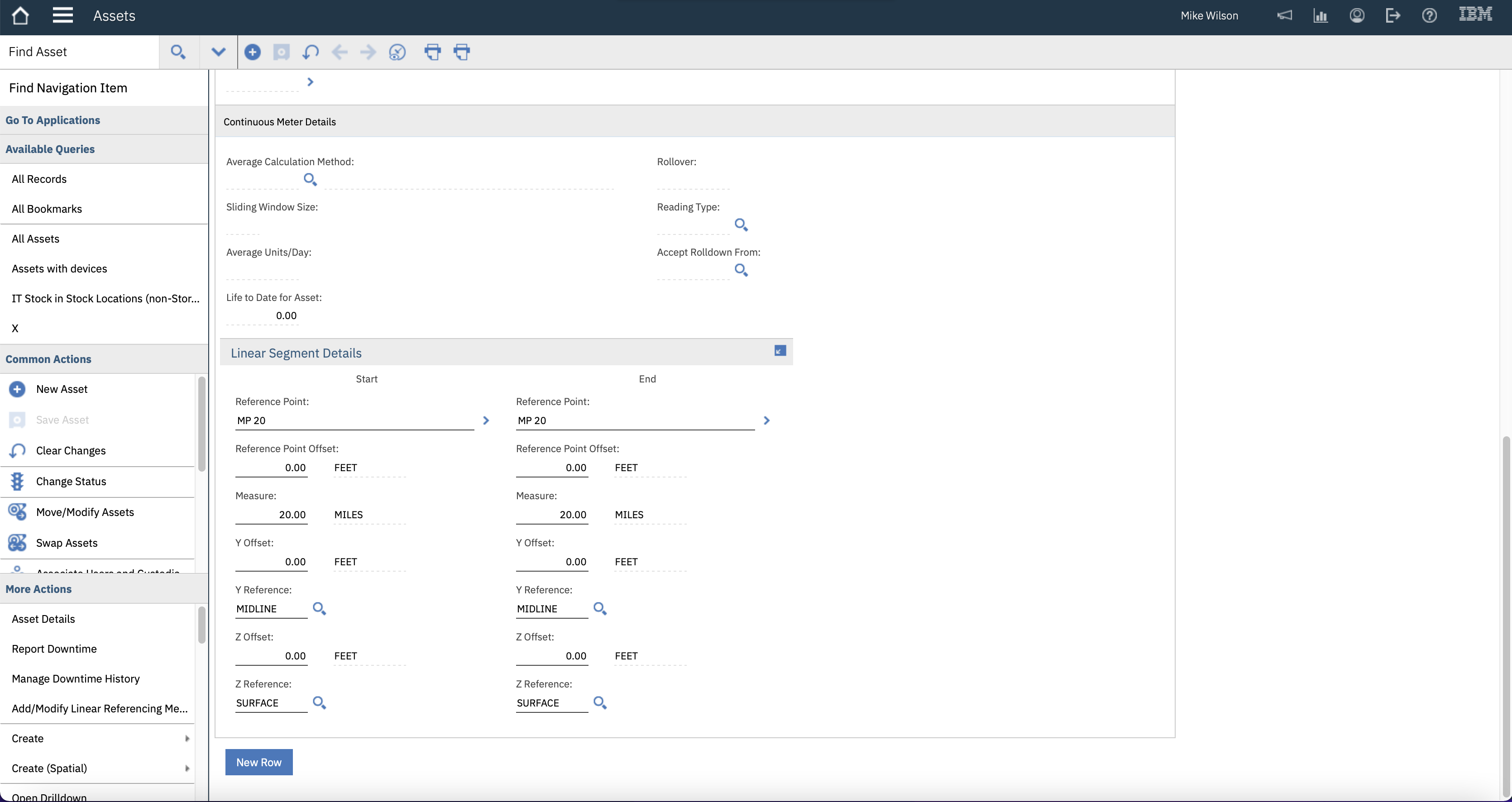Expand the Create submenu arrow
The image size is (1512, 802).
click(187, 739)
